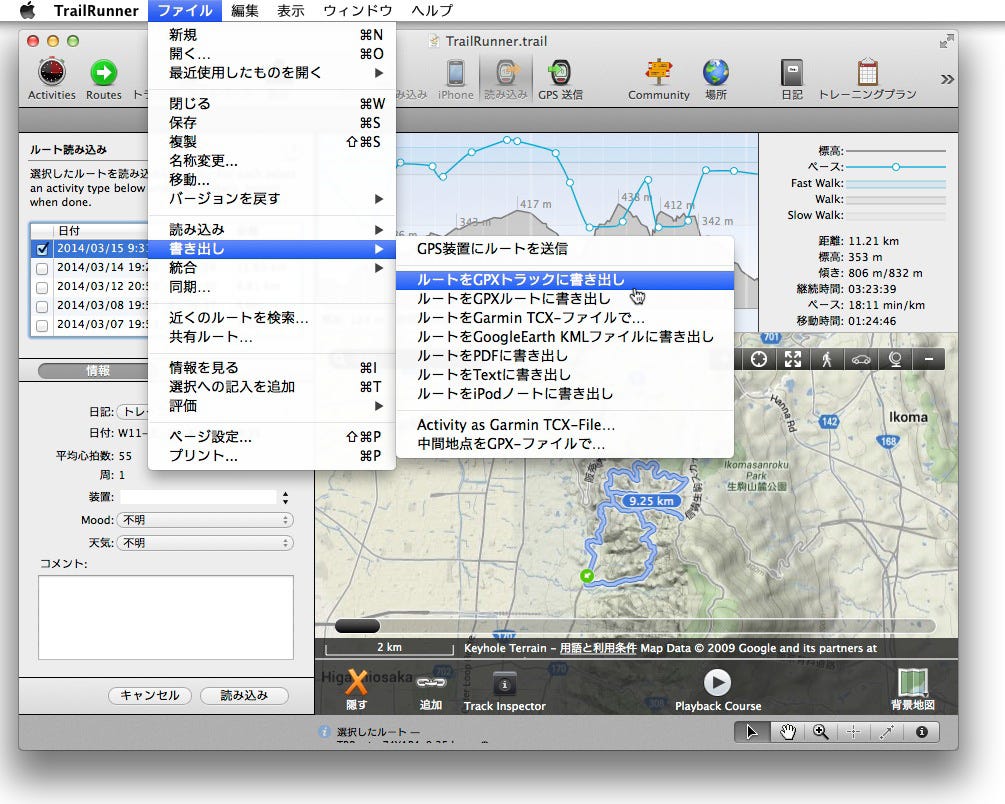Click the map fit-to-screen arrows icon

(793, 359)
